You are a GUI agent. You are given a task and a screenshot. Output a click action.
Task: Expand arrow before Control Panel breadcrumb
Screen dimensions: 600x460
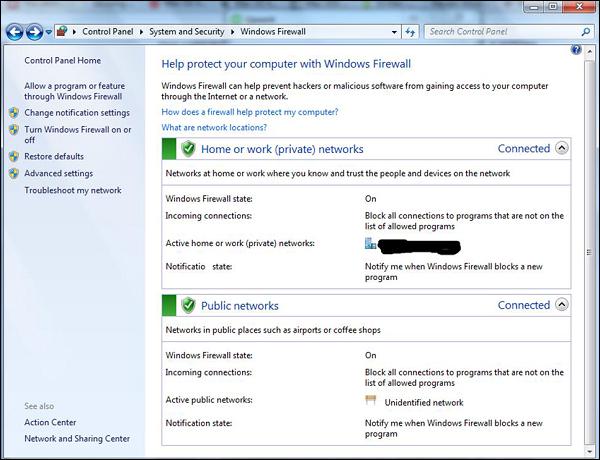74,32
